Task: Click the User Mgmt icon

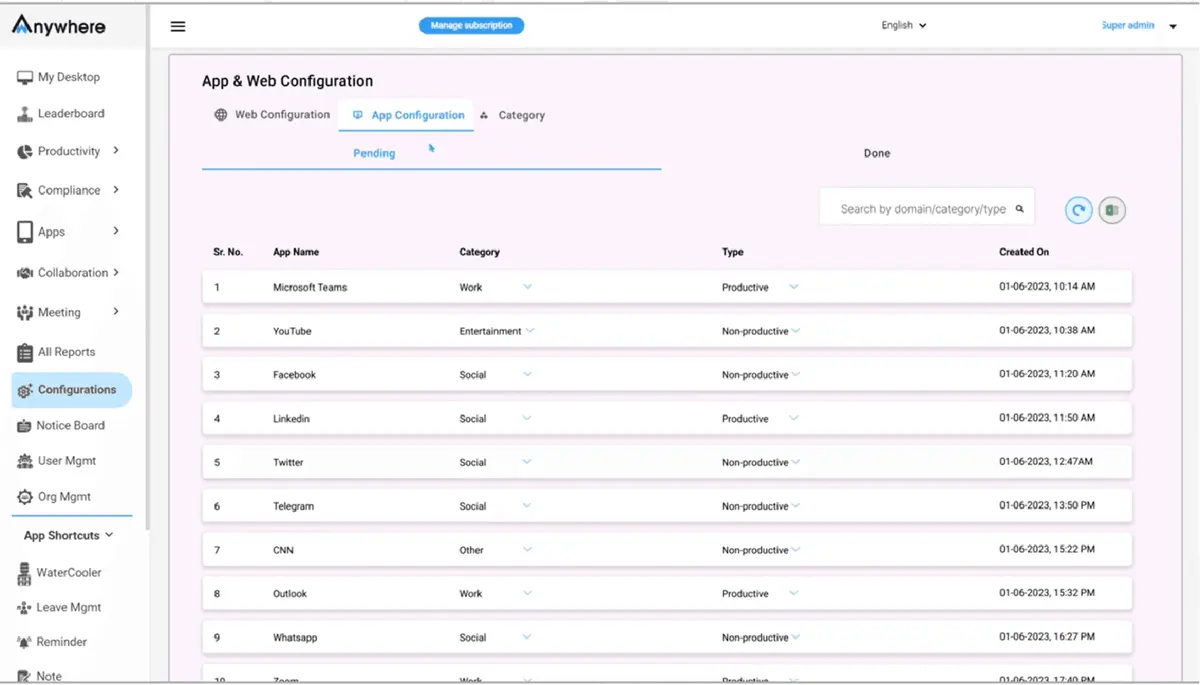Action: coord(25,461)
